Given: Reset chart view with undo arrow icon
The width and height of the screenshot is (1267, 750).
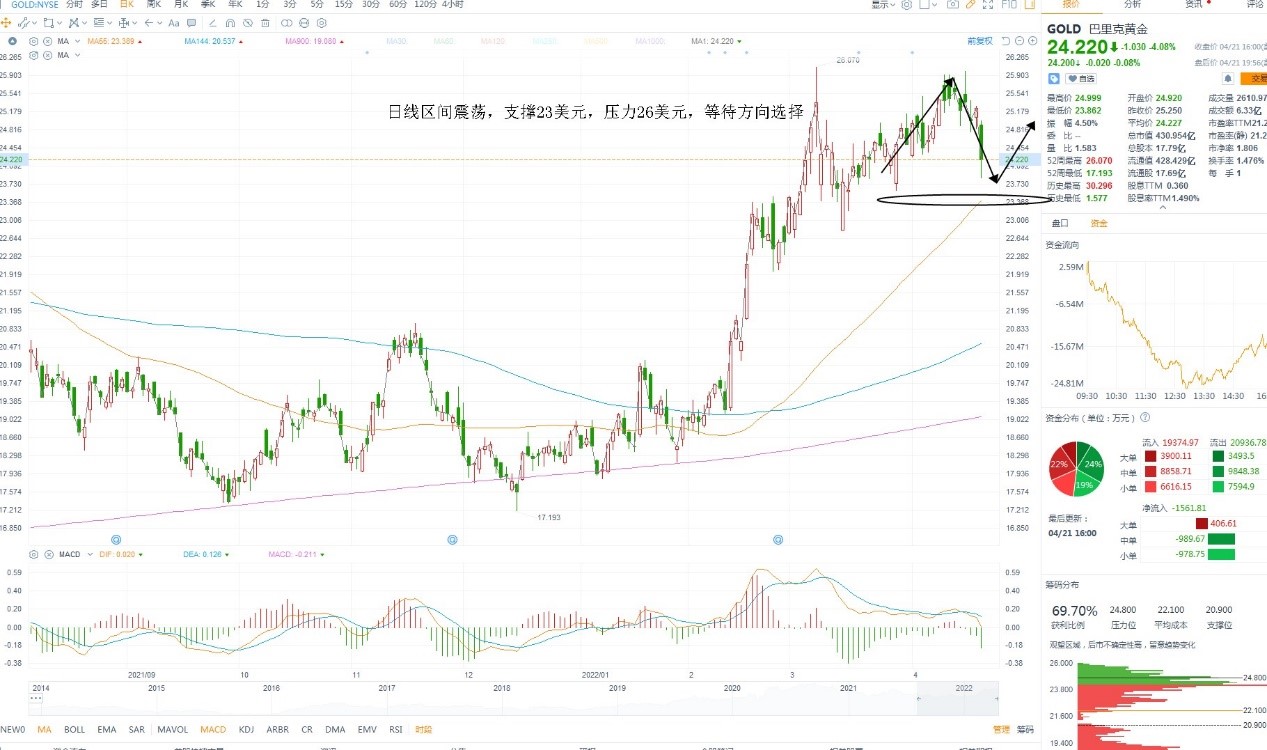Looking at the screenshot, I should 1005,41.
